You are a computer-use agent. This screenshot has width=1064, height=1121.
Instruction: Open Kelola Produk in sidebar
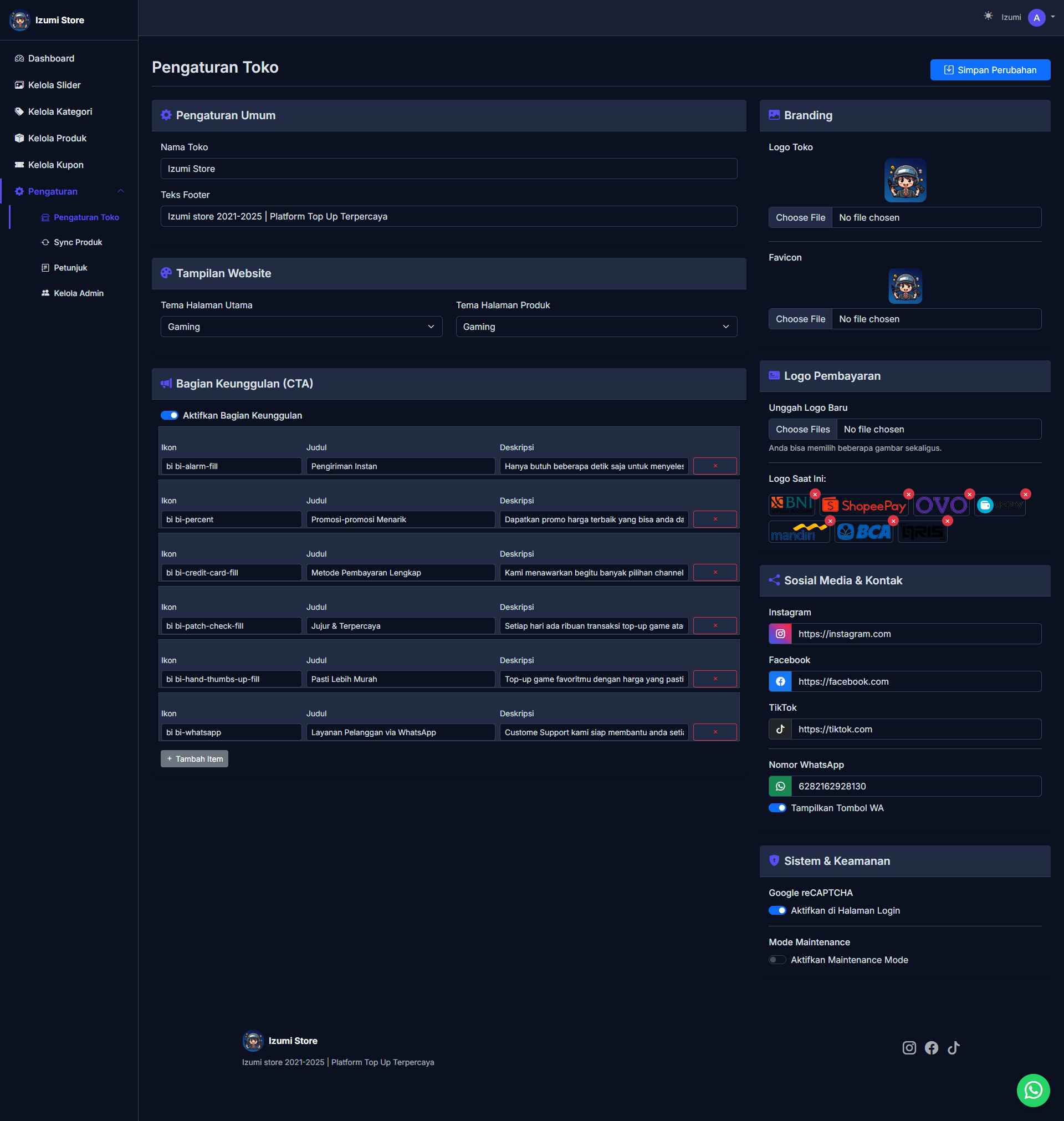pyautogui.click(x=57, y=139)
